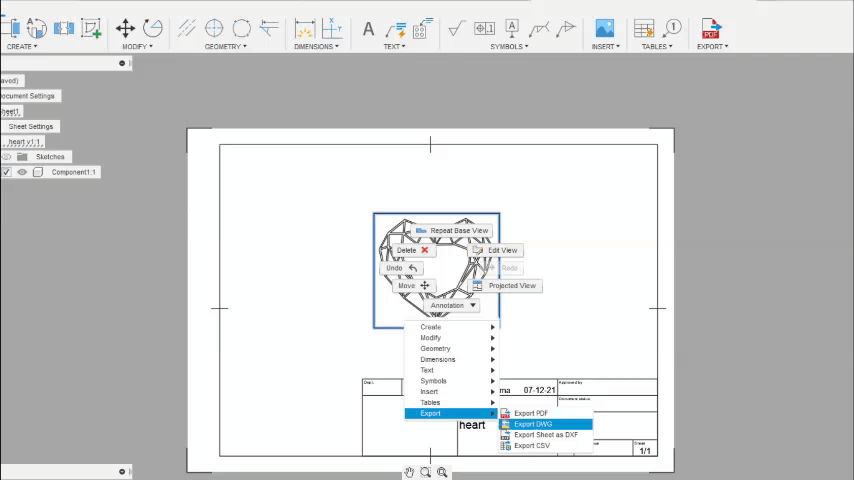
Task: Click the Export PDF toolbar icon
Action: (x=711, y=28)
